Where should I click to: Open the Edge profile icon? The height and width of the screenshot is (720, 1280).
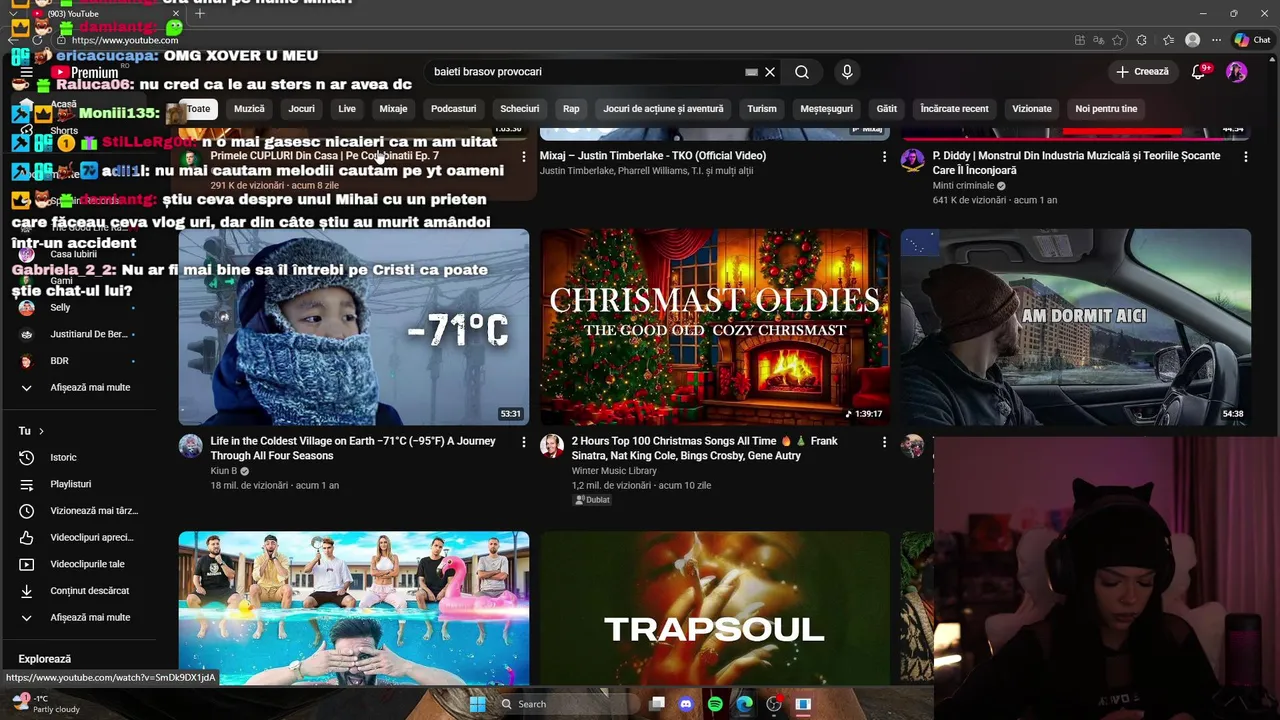click(1192, 40)
